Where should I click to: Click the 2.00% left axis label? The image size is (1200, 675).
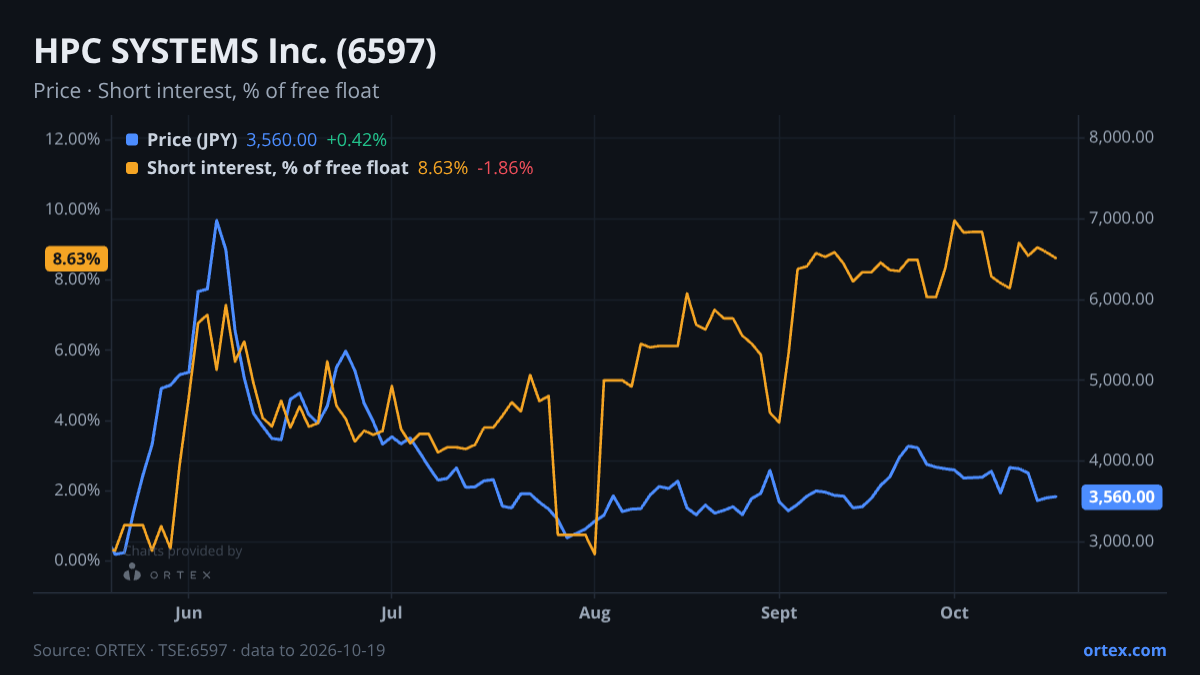(76, 490)
